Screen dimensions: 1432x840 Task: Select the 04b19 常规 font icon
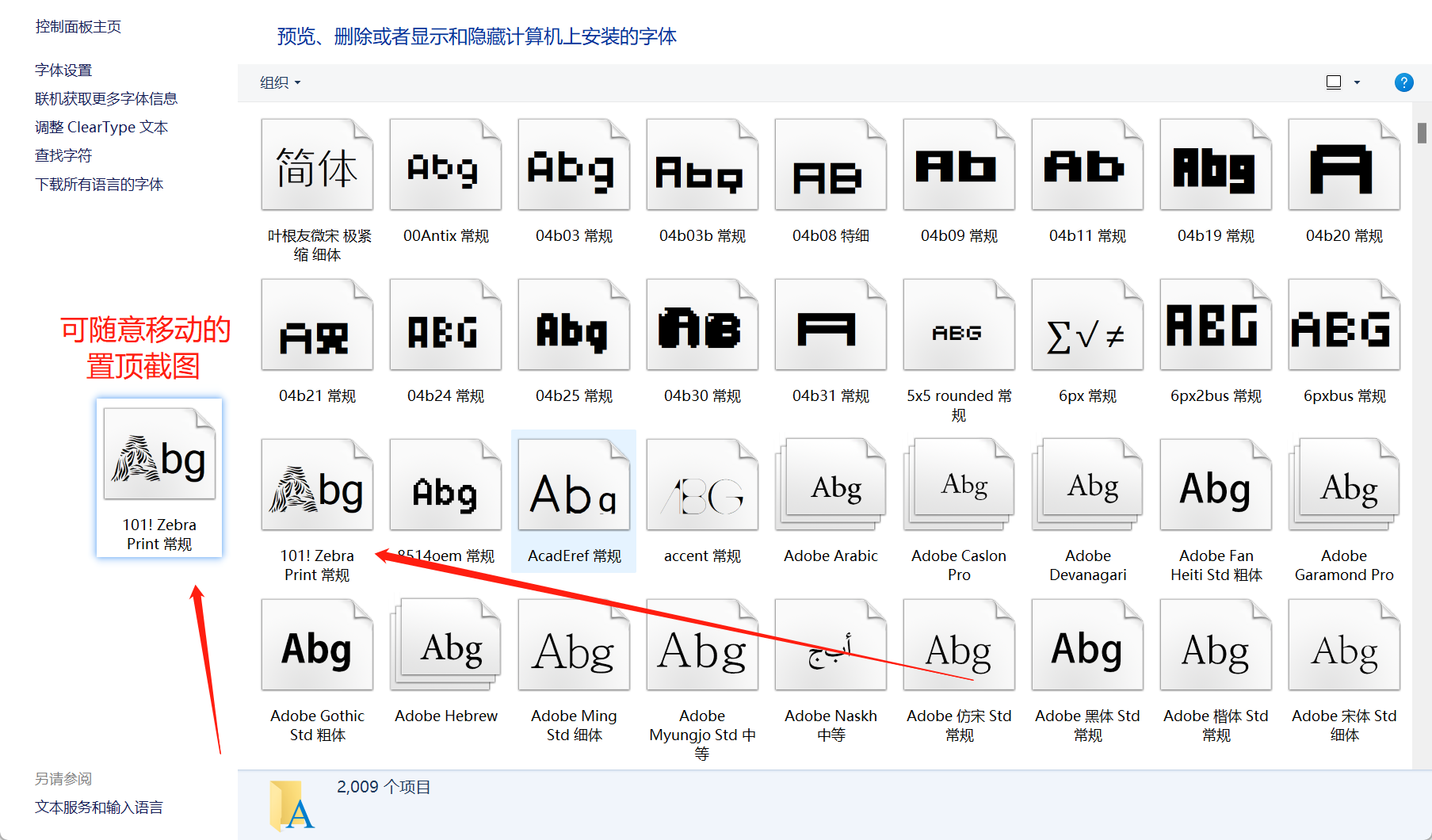click(x=1216, y=165)
